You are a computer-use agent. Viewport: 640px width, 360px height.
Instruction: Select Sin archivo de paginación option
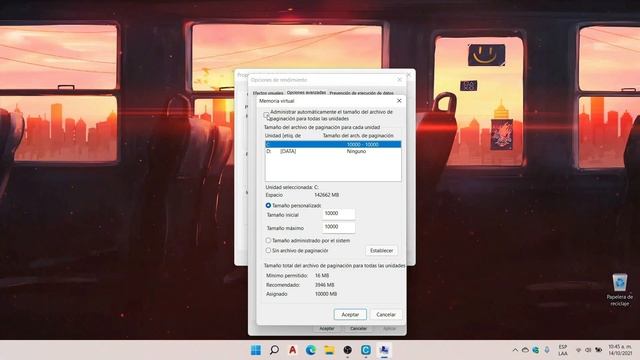tap(268, 250)
